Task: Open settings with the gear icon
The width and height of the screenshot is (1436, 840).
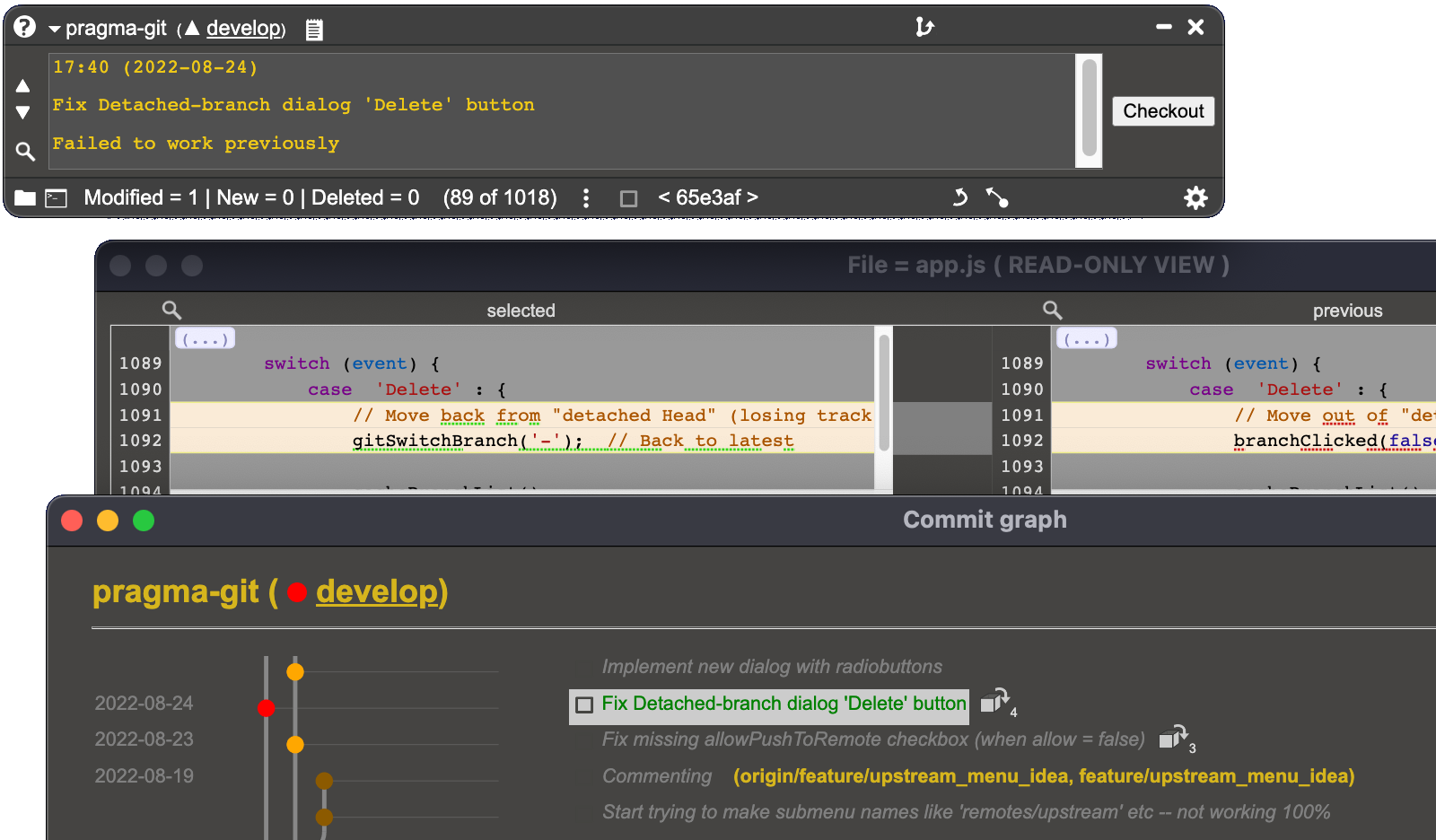Action: click(1195, 197)
